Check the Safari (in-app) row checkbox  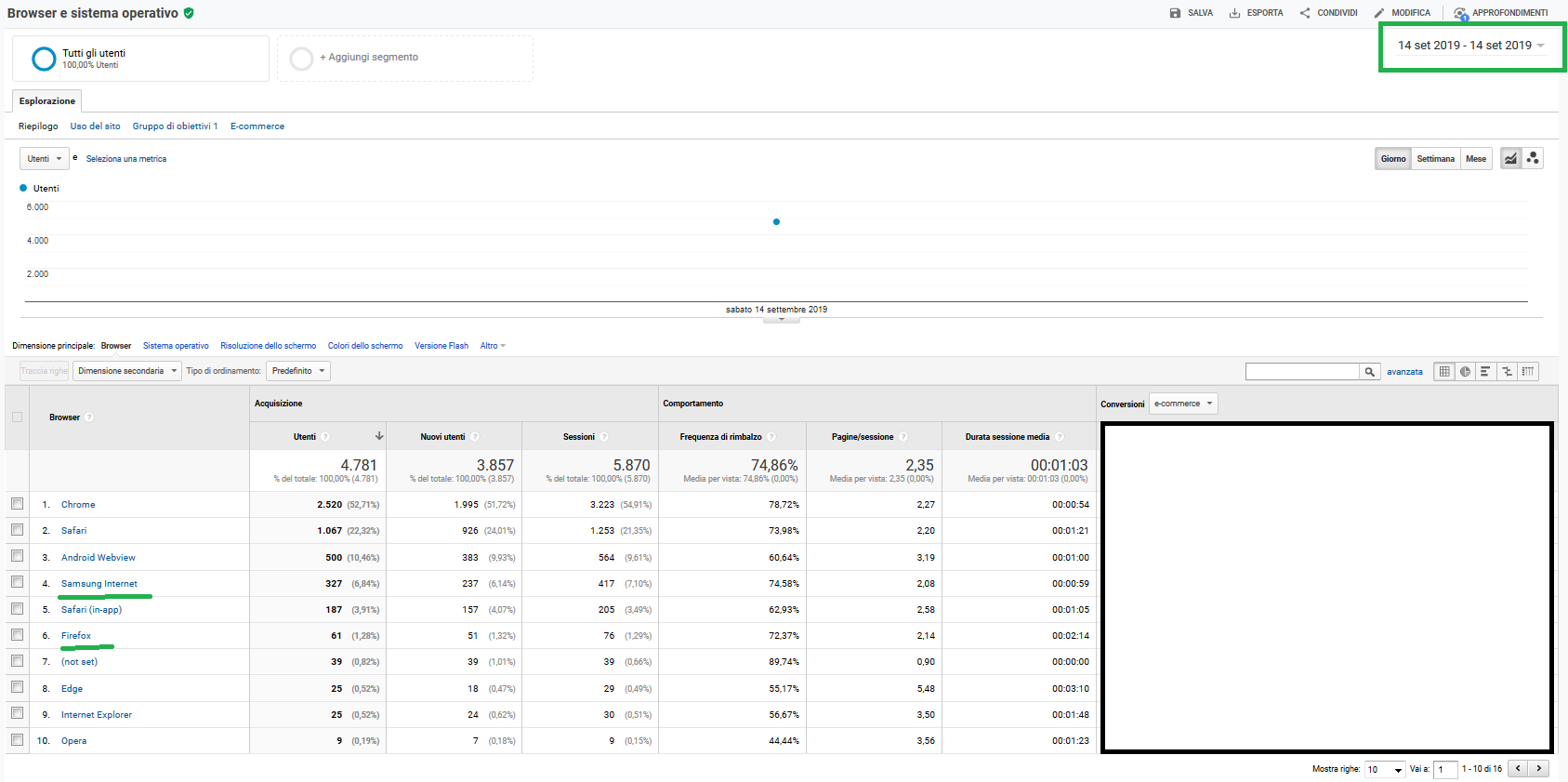click(17, 608)
